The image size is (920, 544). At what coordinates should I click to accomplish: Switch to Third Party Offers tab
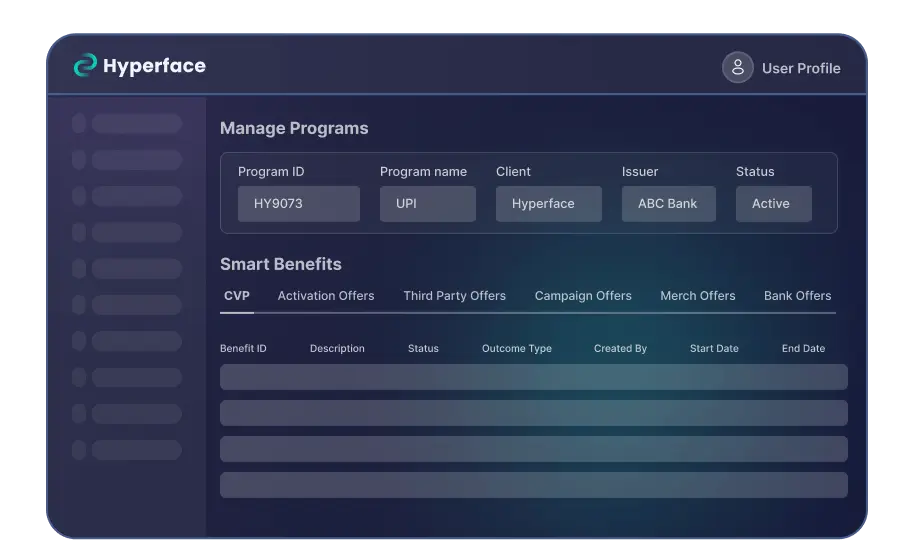point(454,296)
